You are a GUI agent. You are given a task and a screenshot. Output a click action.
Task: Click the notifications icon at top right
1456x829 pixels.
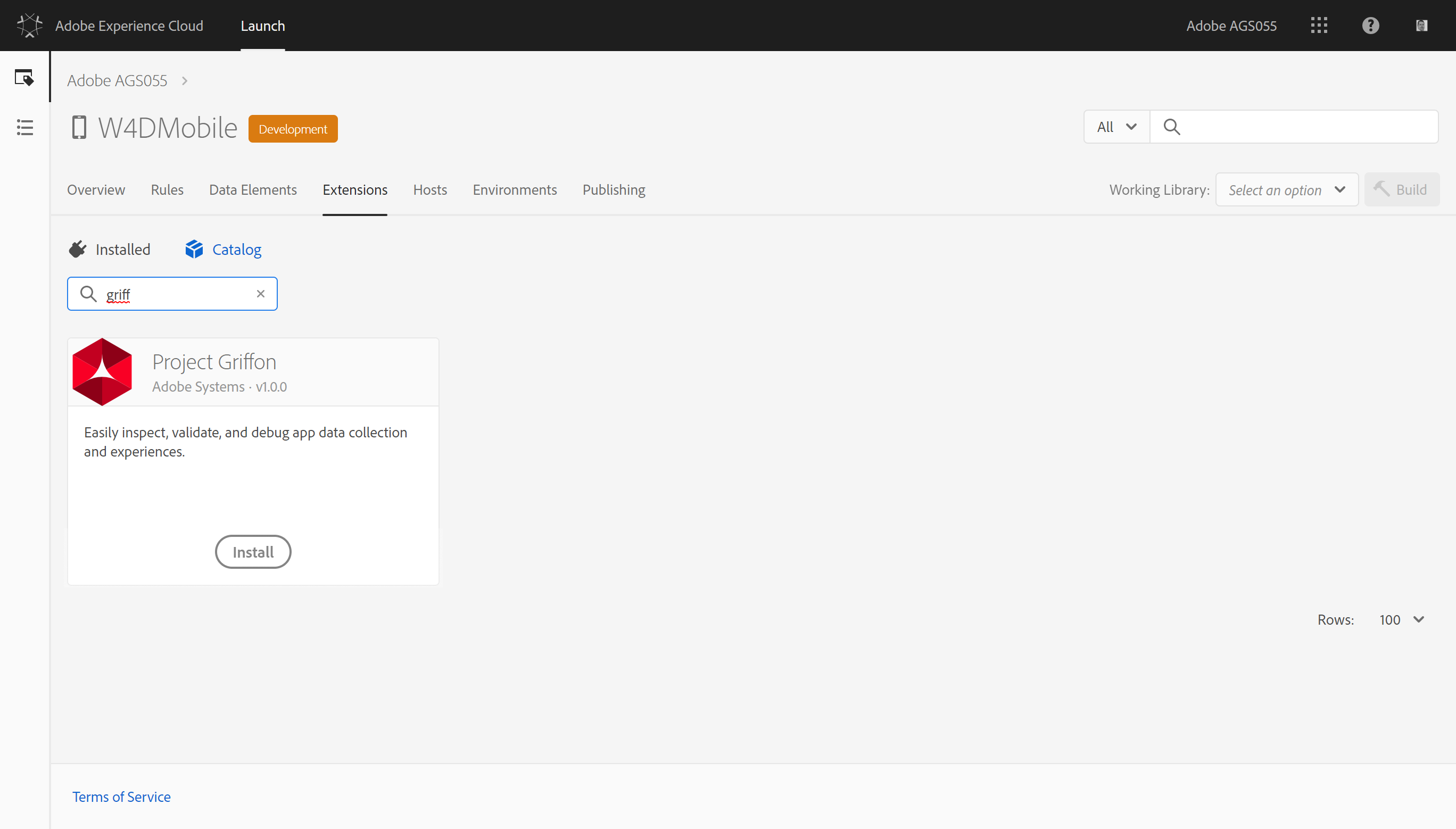point(1421,25)
